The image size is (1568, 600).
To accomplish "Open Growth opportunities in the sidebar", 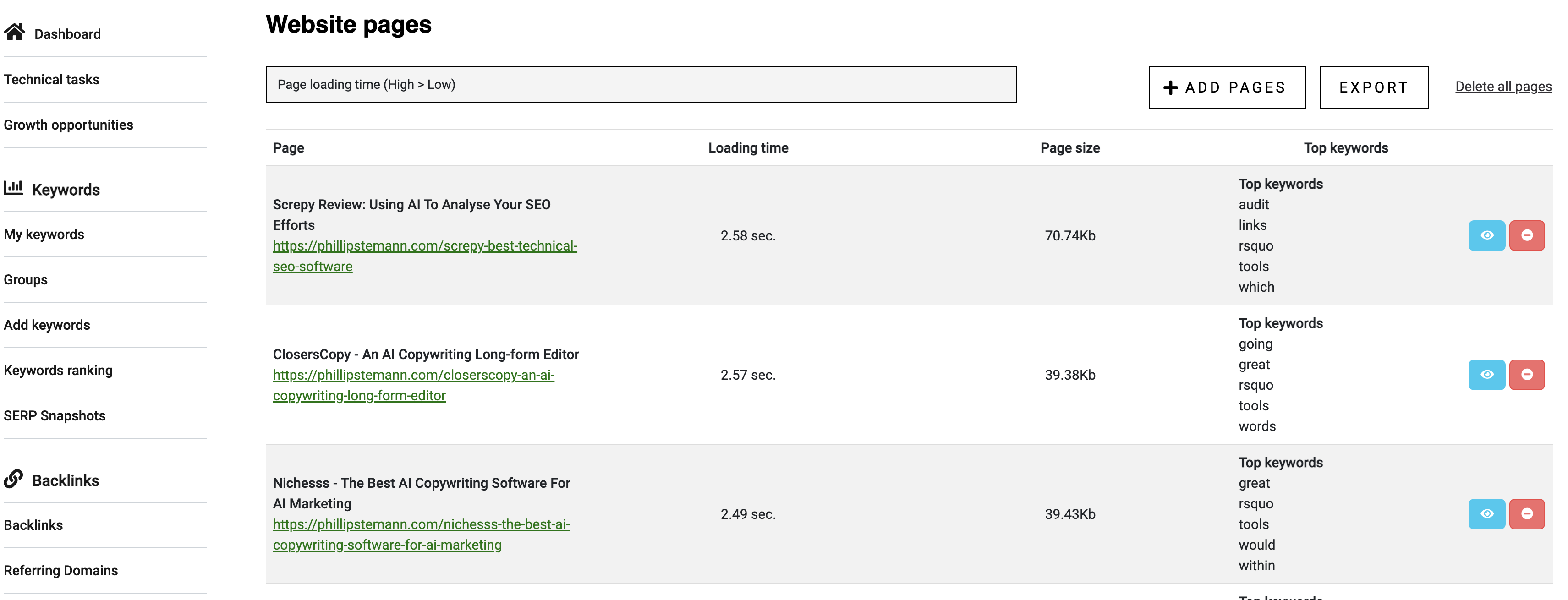I will point(68,125).
